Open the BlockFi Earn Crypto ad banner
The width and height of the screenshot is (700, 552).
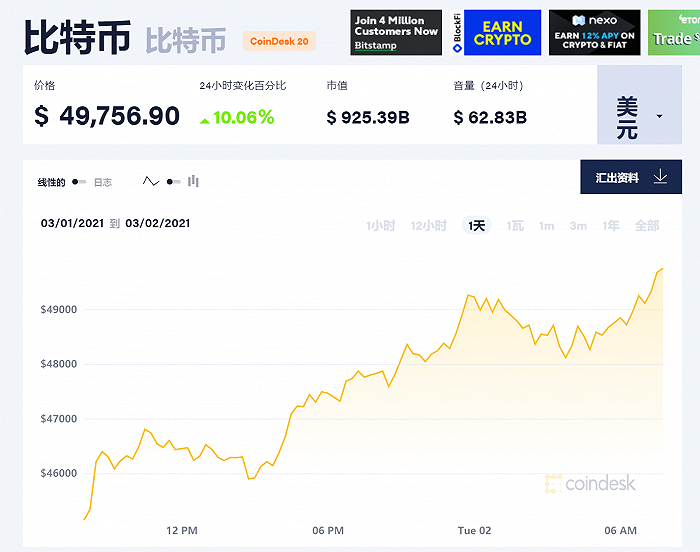point(495,33)
